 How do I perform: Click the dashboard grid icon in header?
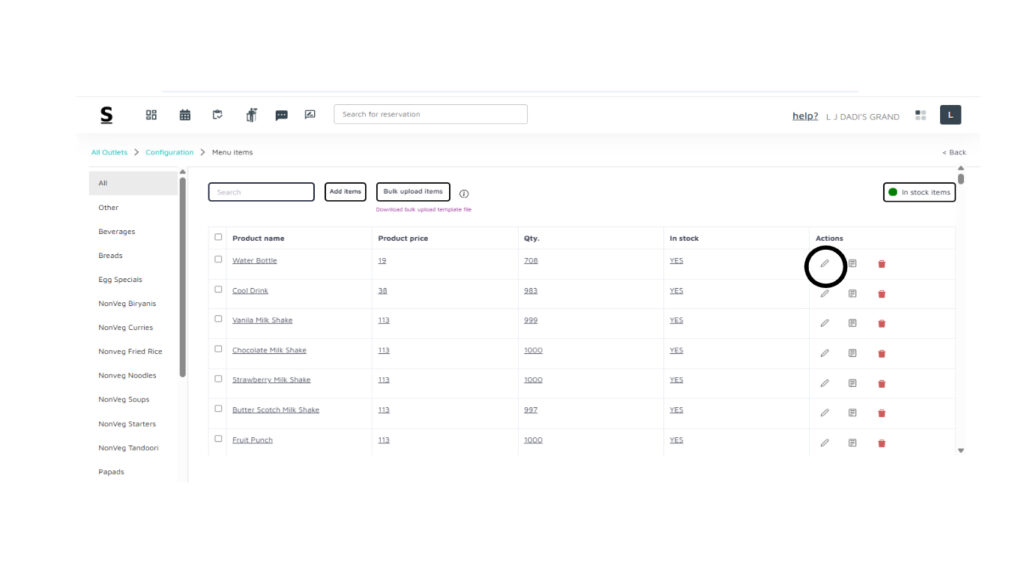pos(152,115)
